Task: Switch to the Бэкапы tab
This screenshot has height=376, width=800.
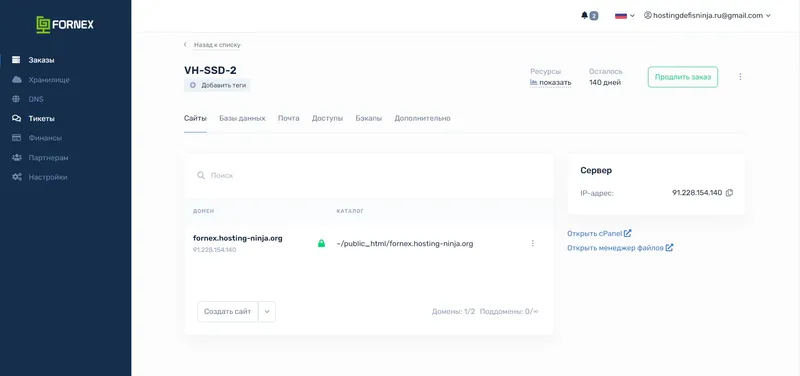Action: coord(369,118)
